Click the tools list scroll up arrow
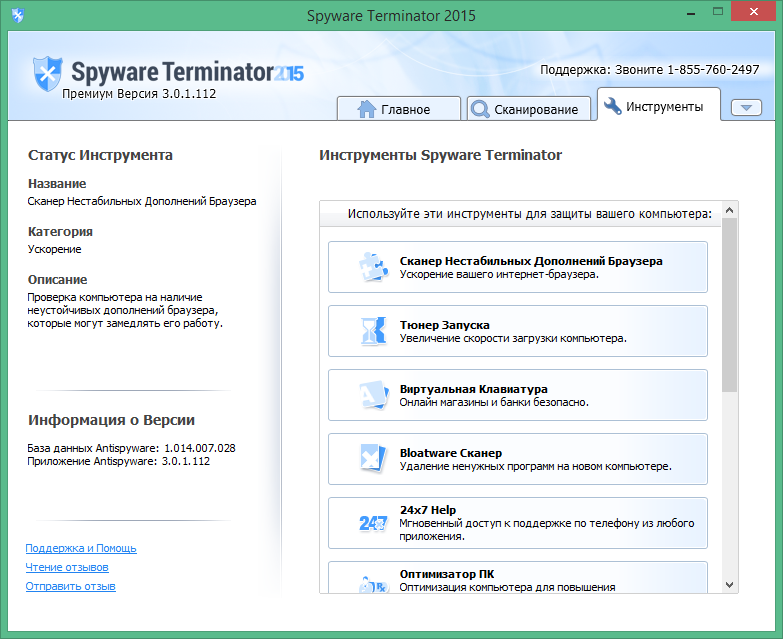Screen dimensions: 783x639 click(x=730, y=210)
